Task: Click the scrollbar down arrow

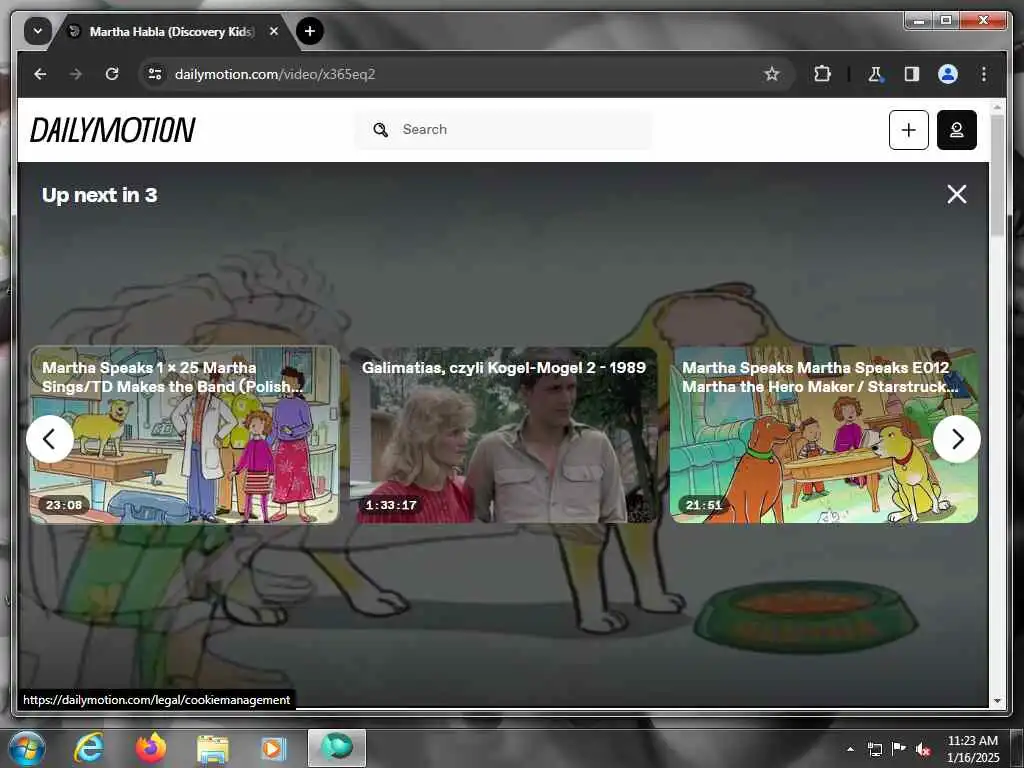Action: pos(997,700)
